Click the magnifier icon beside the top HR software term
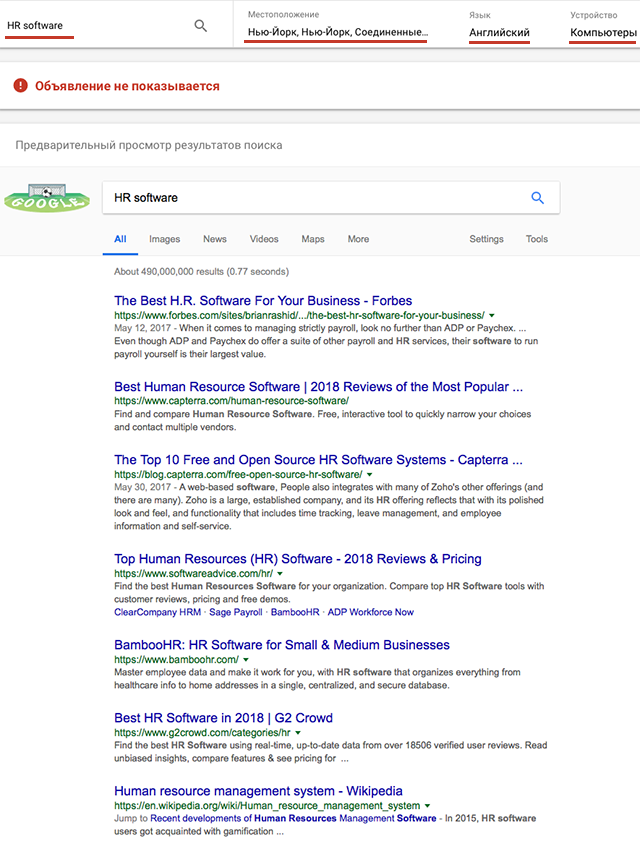The height and width of the screenshot is (854, 640). (x=200, y=26)
